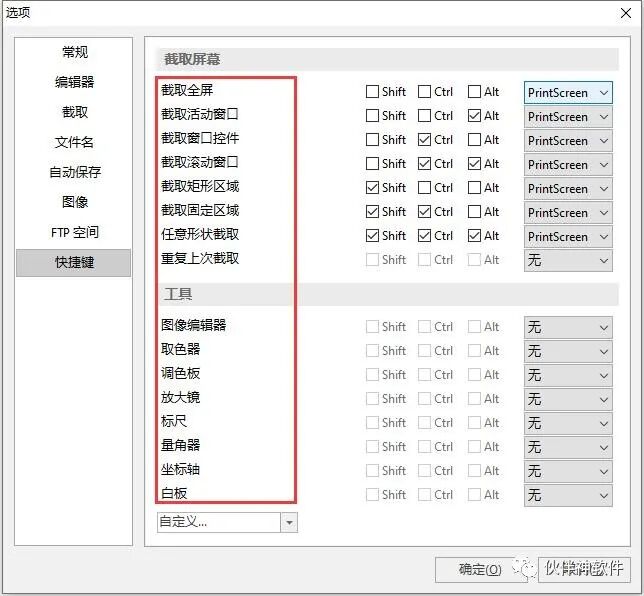Image resolution: width=644 pixels, height=596 pixels.
Task: Close the 选项 dialog window
Action: (626, 13)
